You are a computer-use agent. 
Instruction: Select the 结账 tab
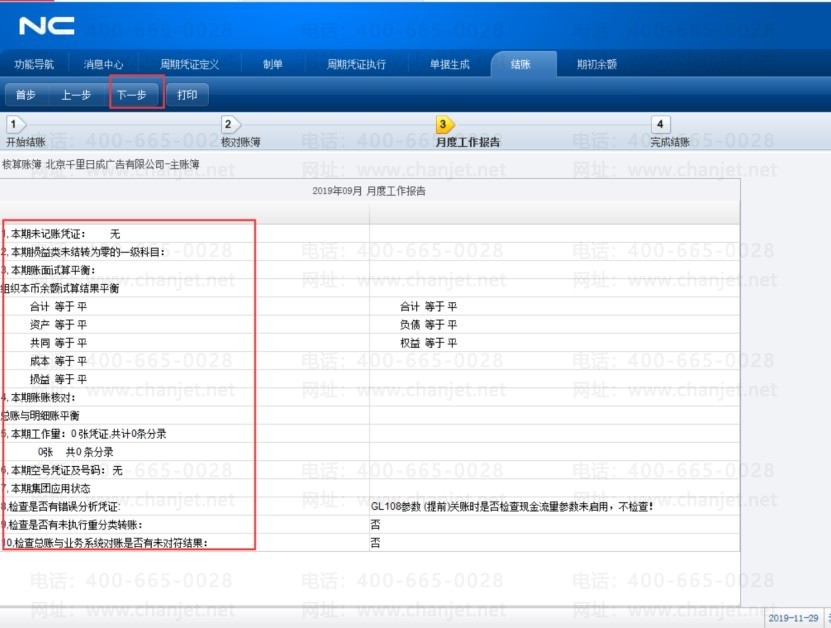pos(524,64)
